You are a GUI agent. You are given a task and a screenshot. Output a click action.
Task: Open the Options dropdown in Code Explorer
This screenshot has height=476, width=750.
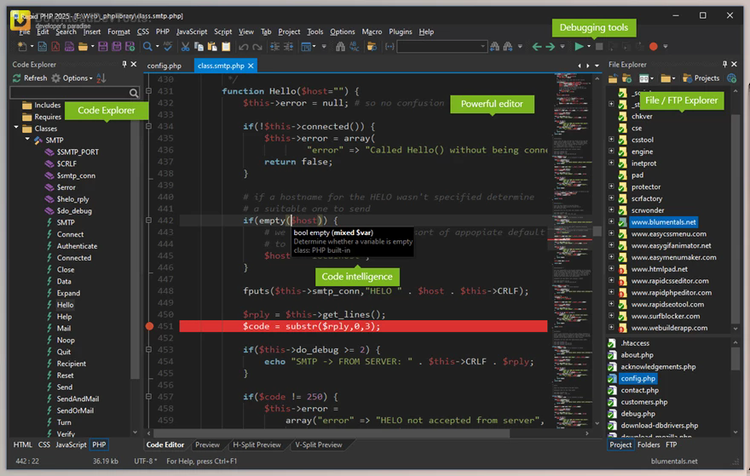click(73, 78)
